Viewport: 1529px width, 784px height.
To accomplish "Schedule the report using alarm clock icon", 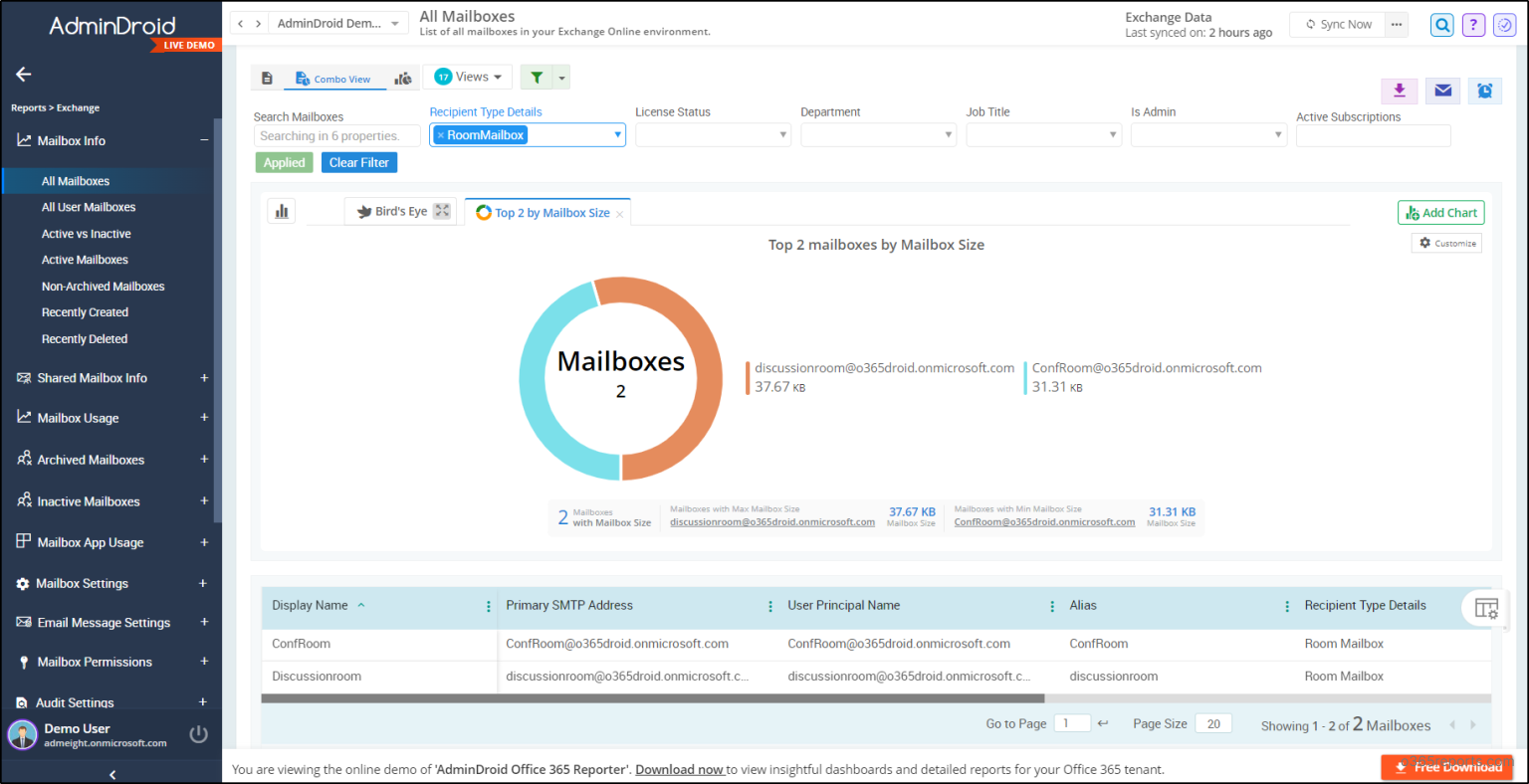I will (x=1484, y=91).
